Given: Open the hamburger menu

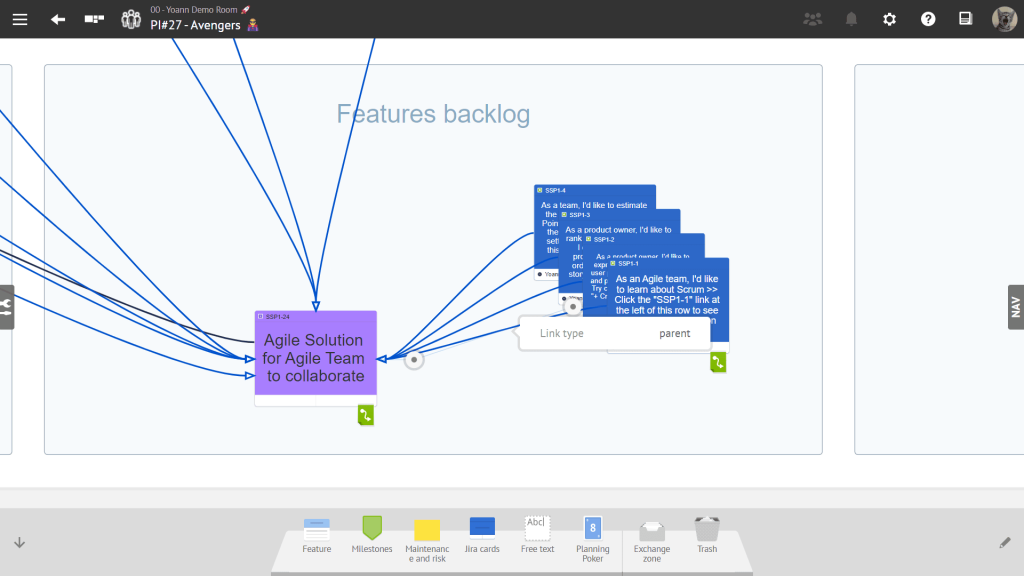Looking at the screenshot, I should point(20,18).
